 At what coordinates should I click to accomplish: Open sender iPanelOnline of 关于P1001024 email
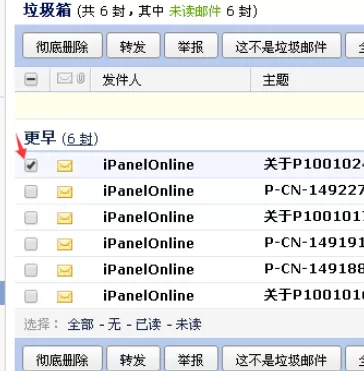click(148, 165)
